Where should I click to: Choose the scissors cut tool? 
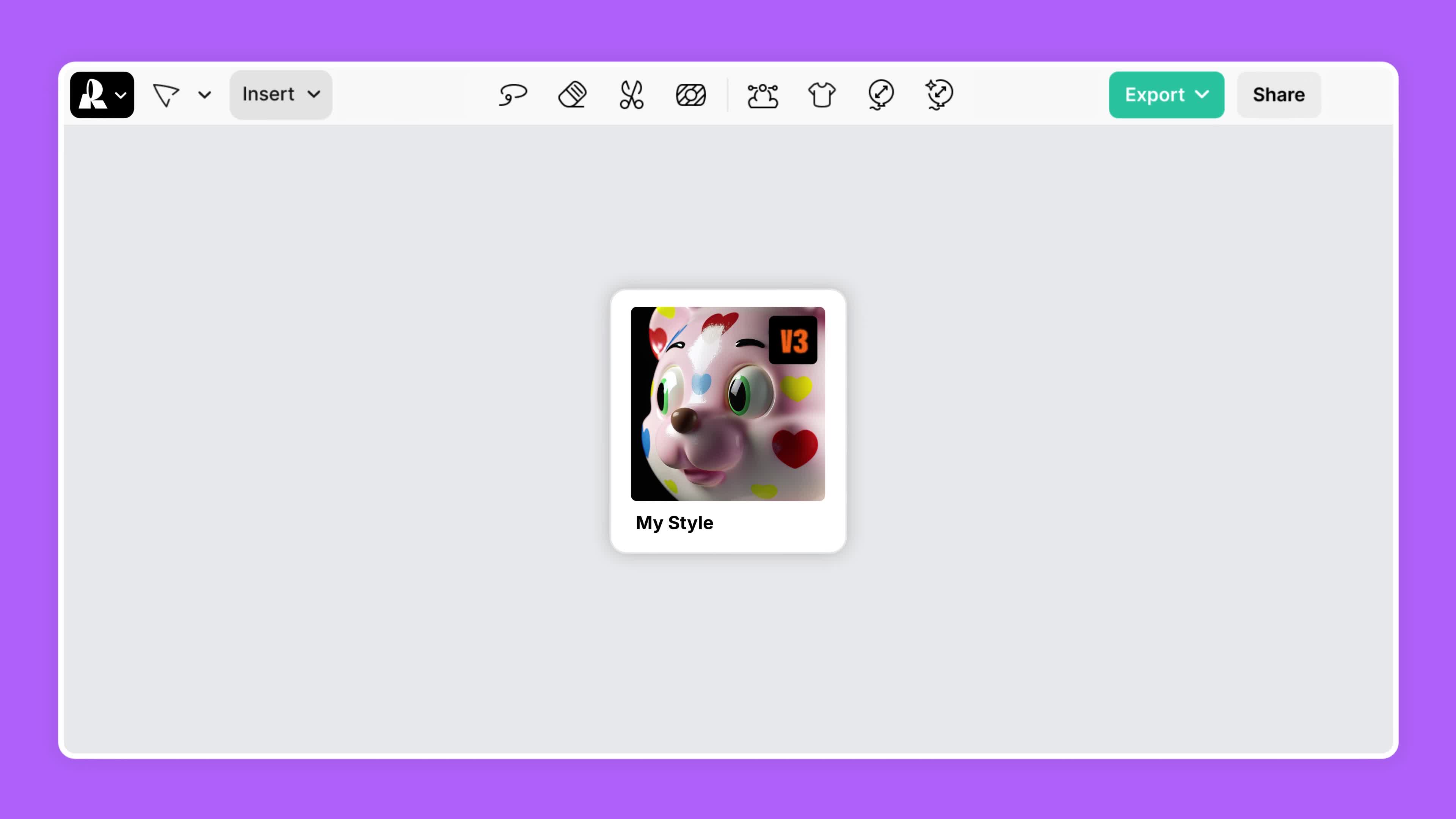coord(631,94)
